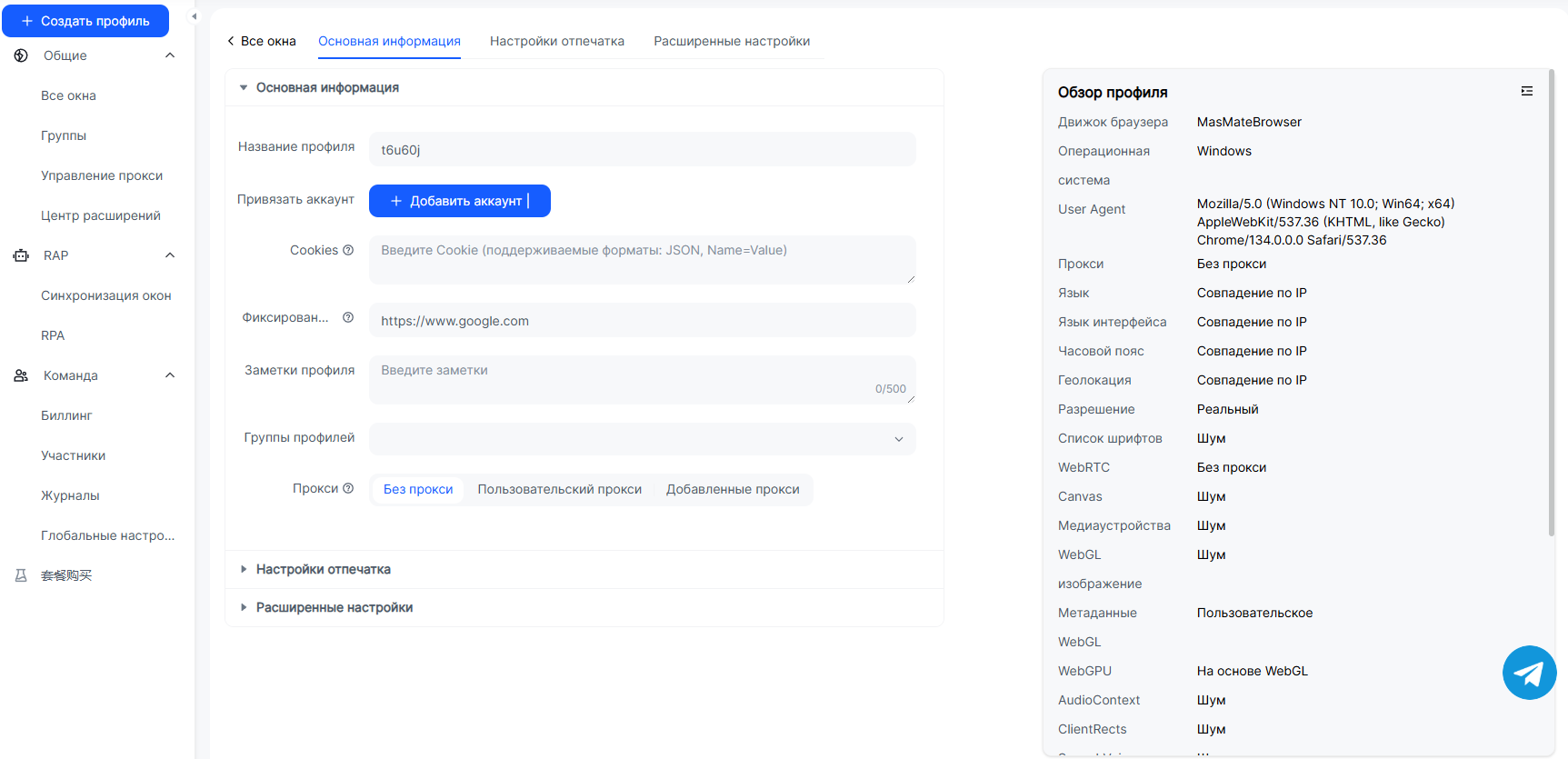
Task: Select the "Добавленные прокси" option
Action: click(x=733, y=489)
